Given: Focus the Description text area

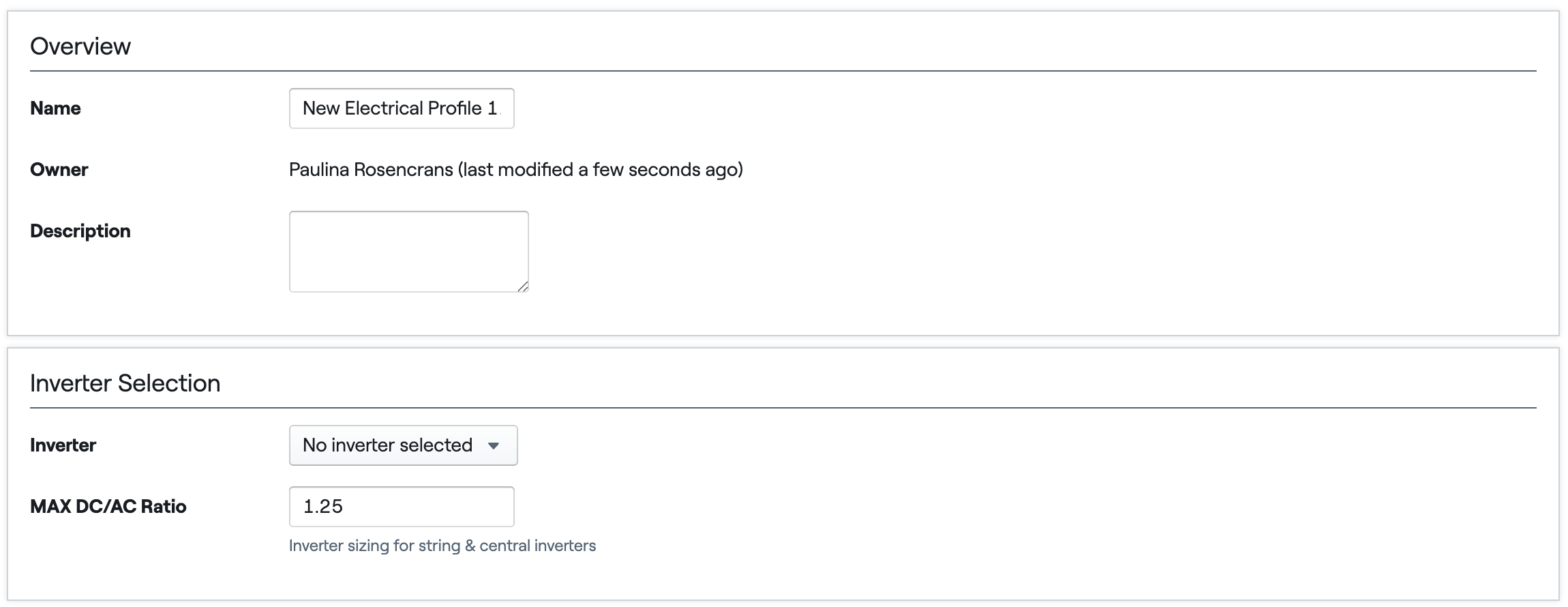Looking at the screenshot, I should [409, 252].
